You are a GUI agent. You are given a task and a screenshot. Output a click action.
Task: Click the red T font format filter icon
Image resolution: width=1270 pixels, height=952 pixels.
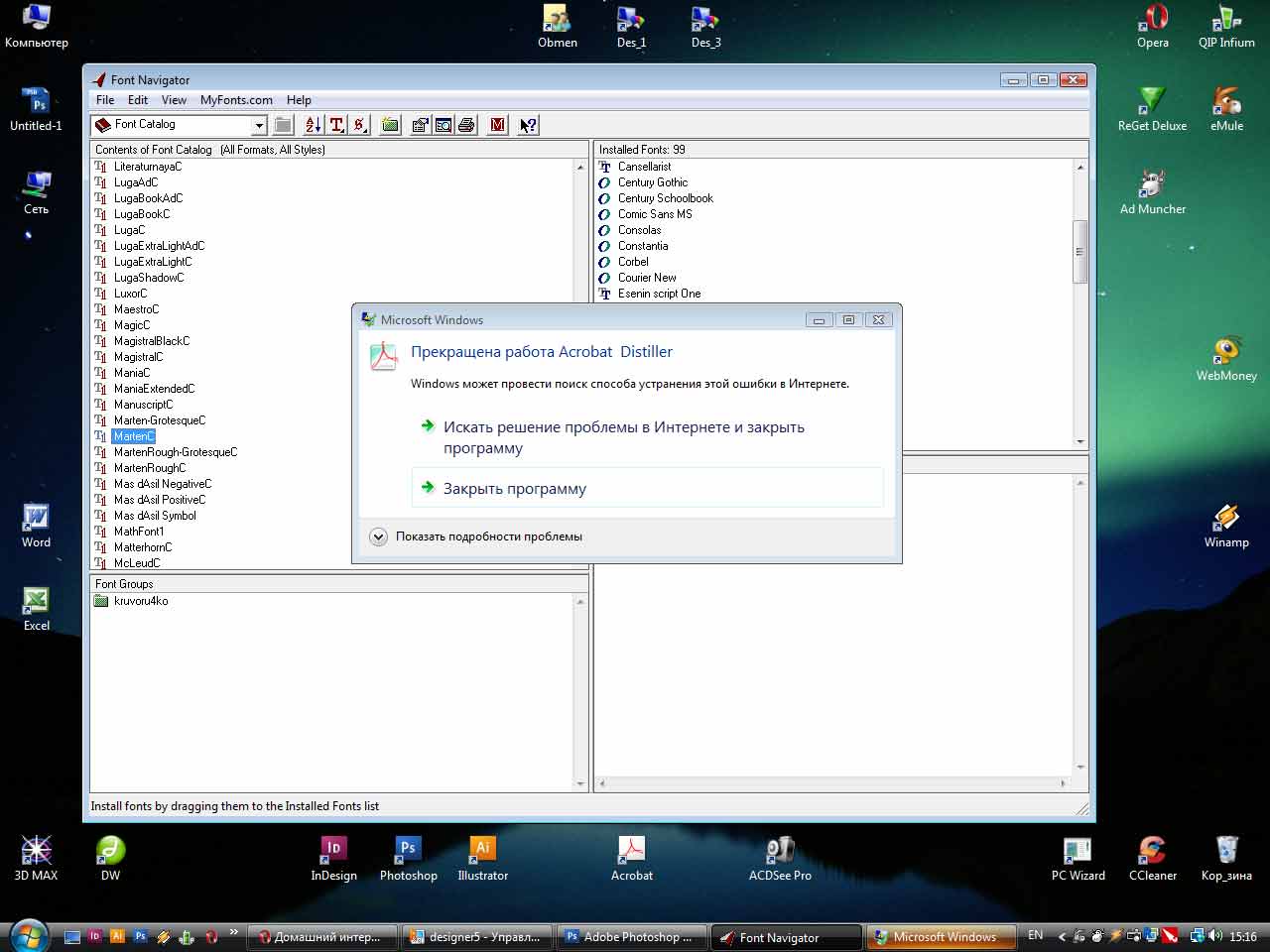click(336, 125)
